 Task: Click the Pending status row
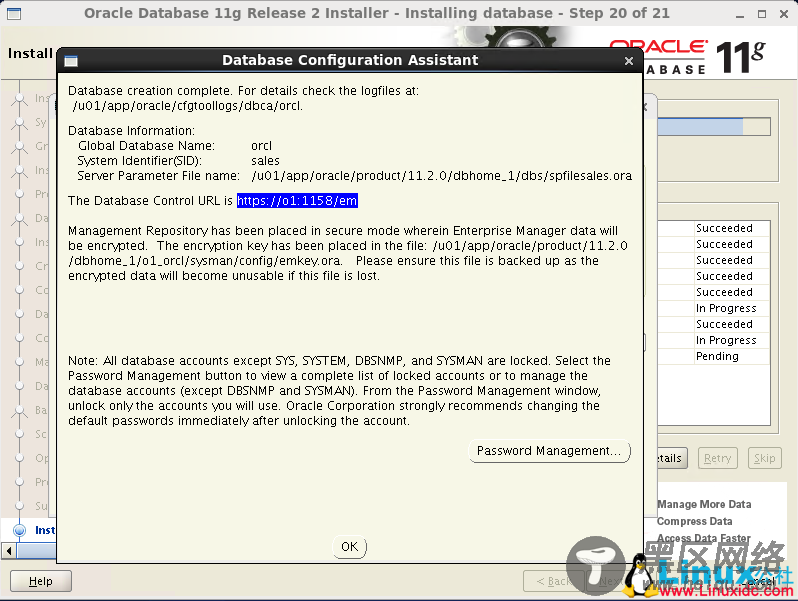[714, 356]
